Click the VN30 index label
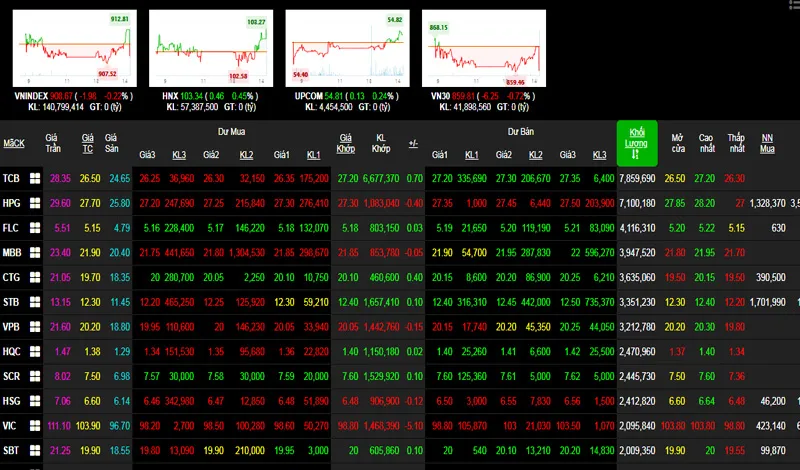Screen dimensions: 800x470 click(x=440, y=96)
